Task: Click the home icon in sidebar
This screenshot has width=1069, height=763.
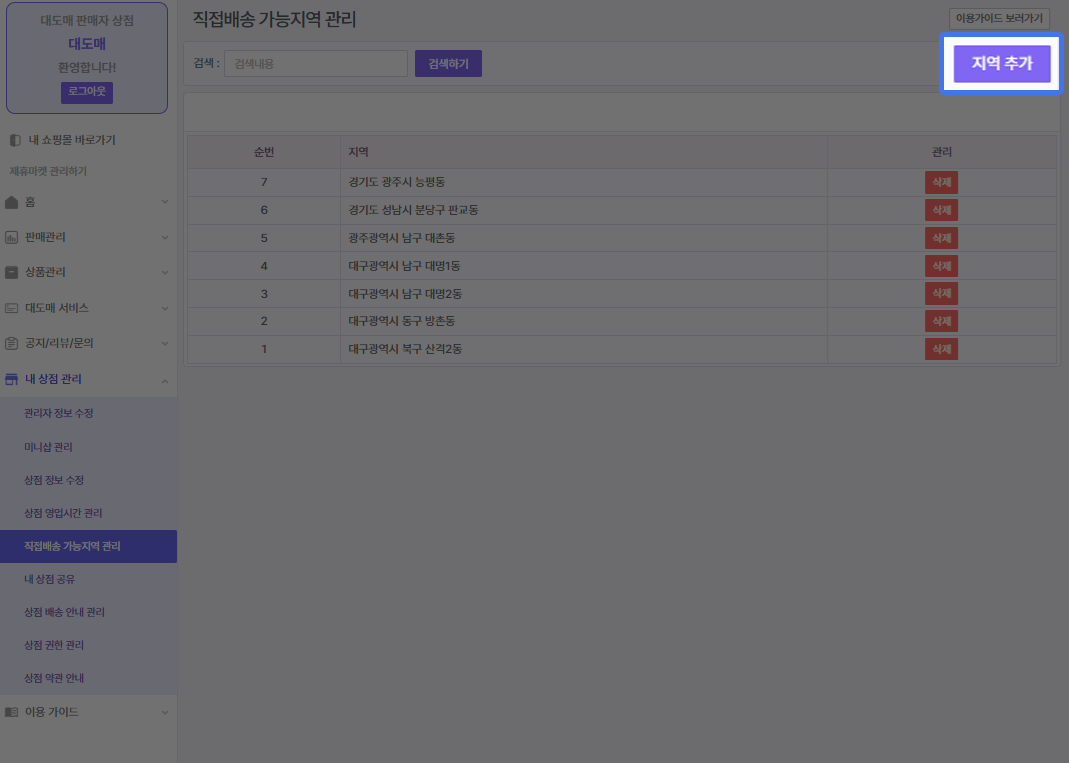Action: point(12,202)
